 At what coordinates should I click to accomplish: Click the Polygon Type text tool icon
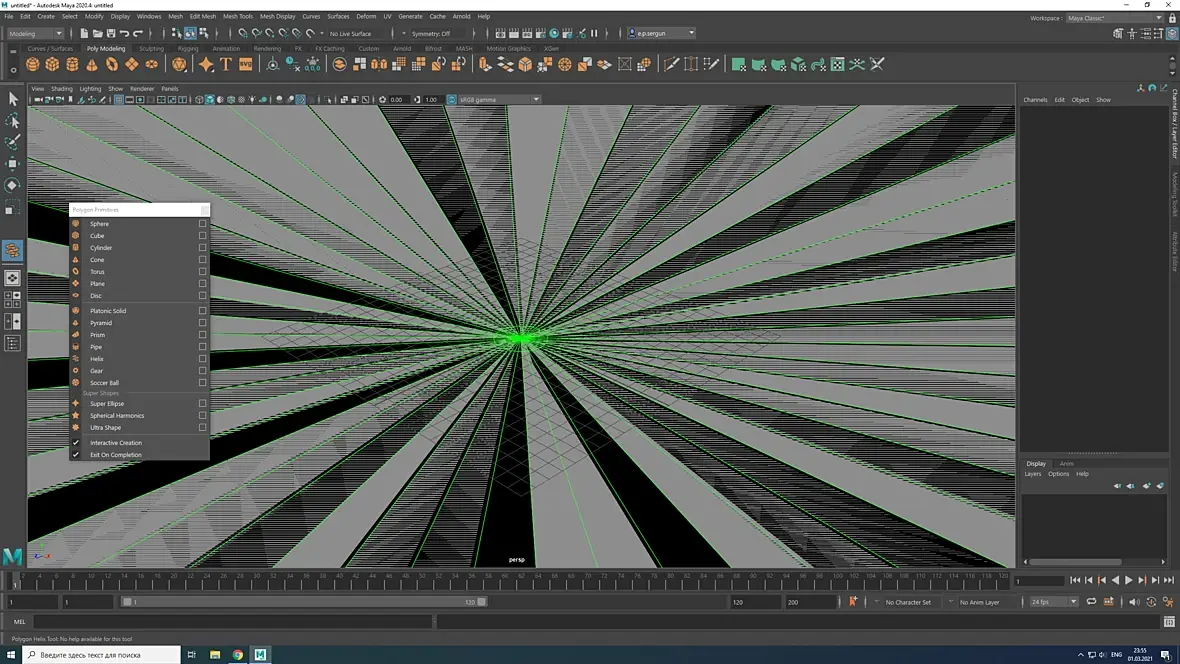[226, 64]
